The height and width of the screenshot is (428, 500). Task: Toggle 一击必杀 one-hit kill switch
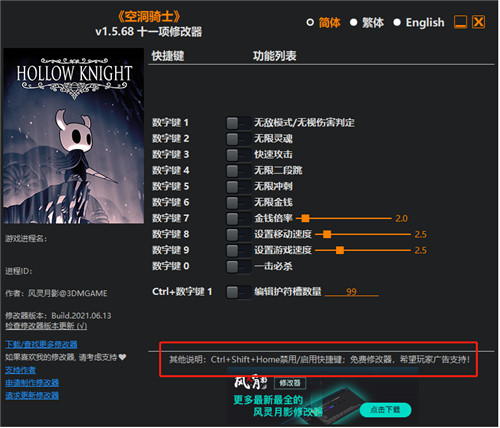[x=239, y=267]
